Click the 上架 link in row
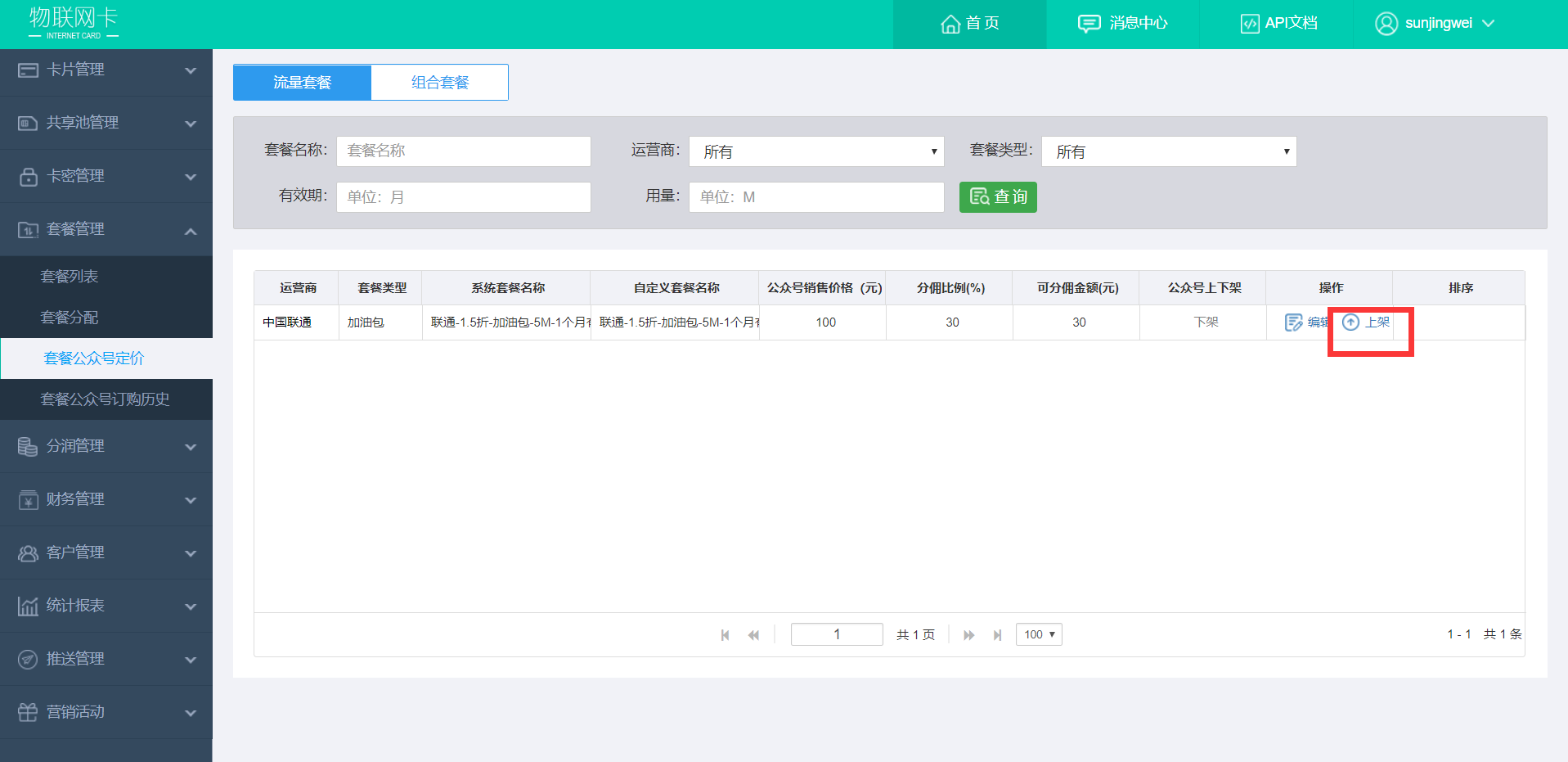Image resolution: width=1568 pixels, height=762 pixels. click(1377, 322)
